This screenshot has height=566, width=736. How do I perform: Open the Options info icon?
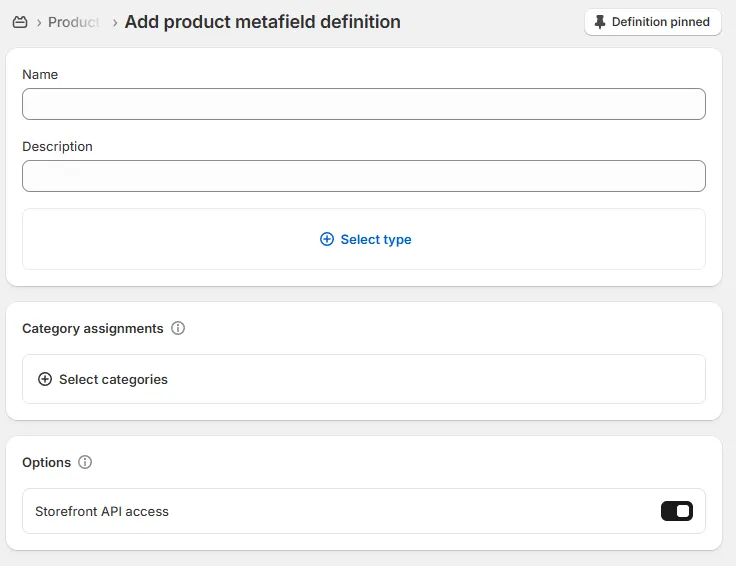click(x=85, y=462)
